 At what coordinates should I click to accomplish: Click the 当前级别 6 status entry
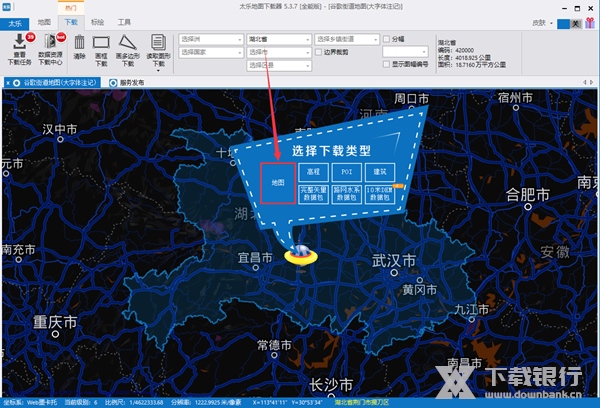point(81,402)
